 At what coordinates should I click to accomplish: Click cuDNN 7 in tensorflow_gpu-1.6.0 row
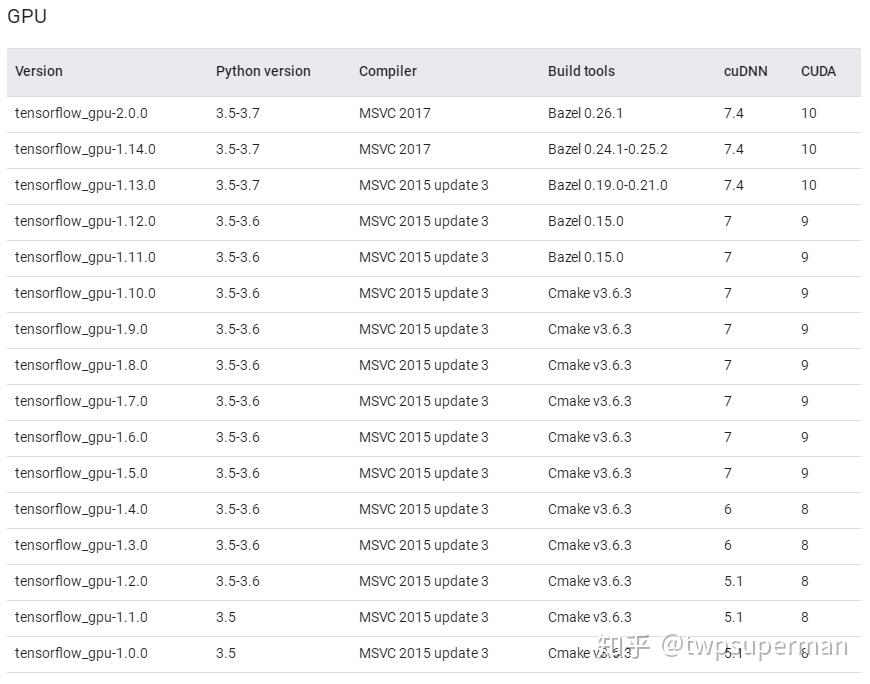(x=727, y=438)
